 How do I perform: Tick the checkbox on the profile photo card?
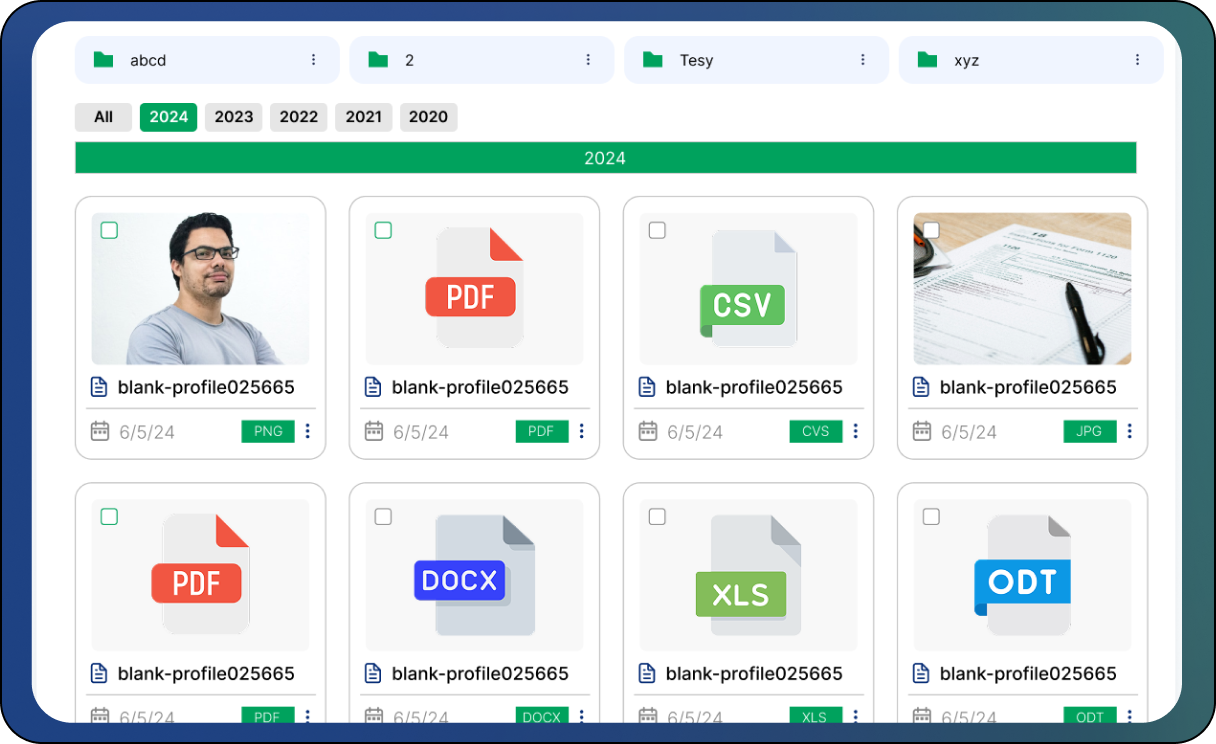(109, 231)
